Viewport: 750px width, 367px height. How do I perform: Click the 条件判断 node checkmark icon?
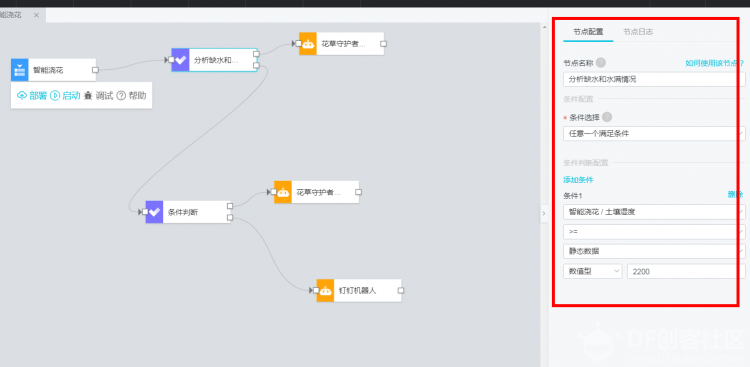(x=154, y=212)
